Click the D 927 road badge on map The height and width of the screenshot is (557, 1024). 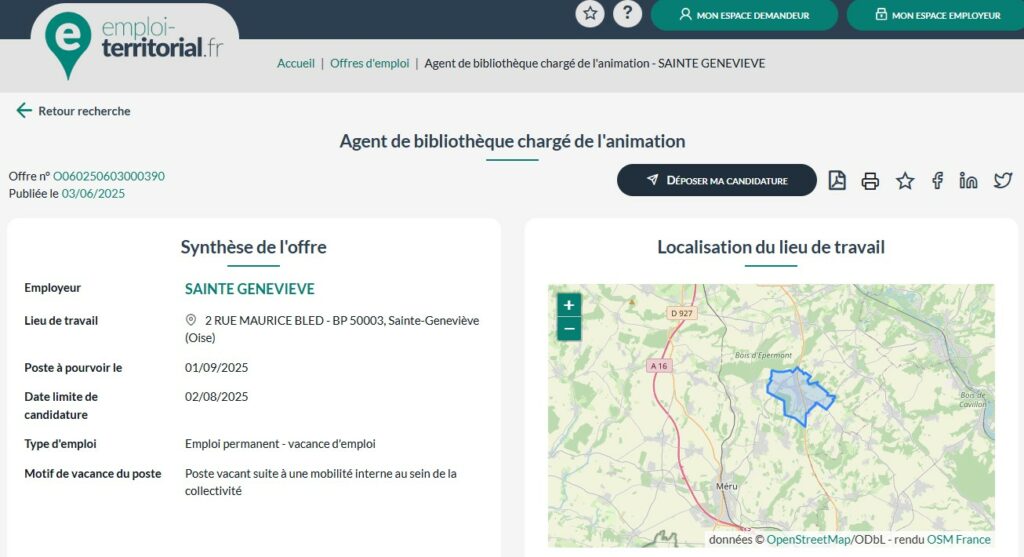(681, 313)
